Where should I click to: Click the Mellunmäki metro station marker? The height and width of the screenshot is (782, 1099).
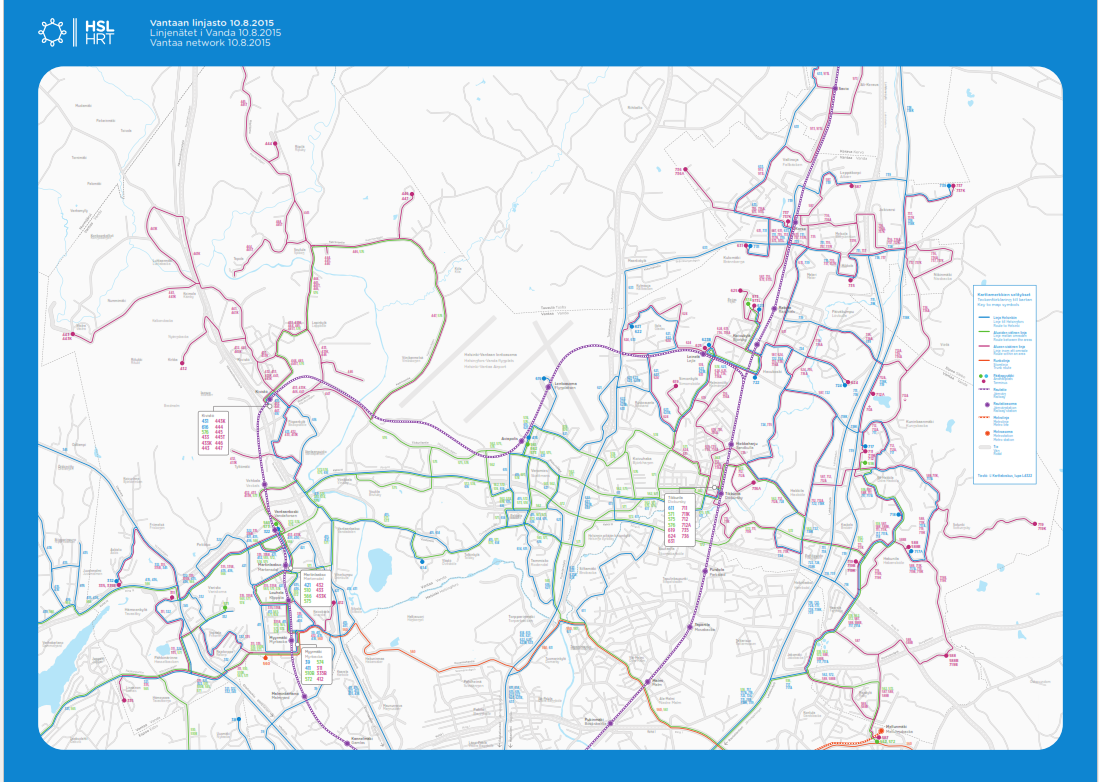tap(880, 730)
